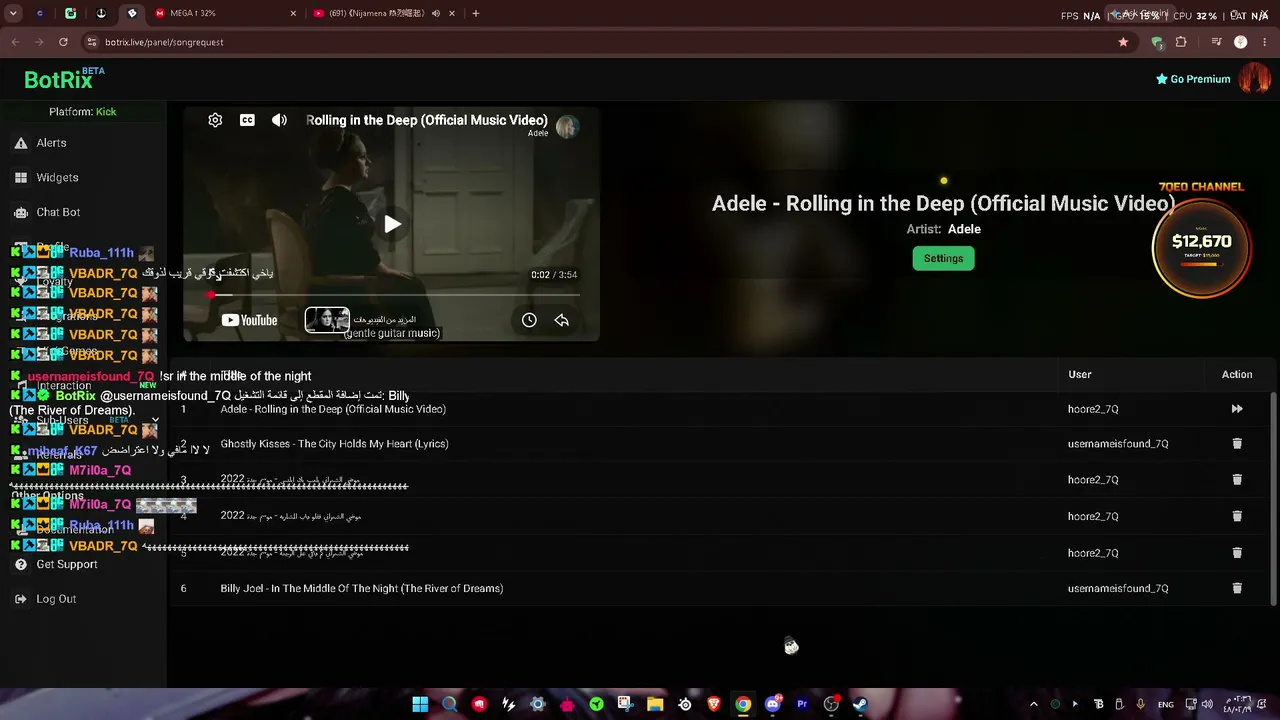This screenshot has width=1280, height=720.
Task: Click the User column header
Action: pyautogui.click(x=1079, y=374)
